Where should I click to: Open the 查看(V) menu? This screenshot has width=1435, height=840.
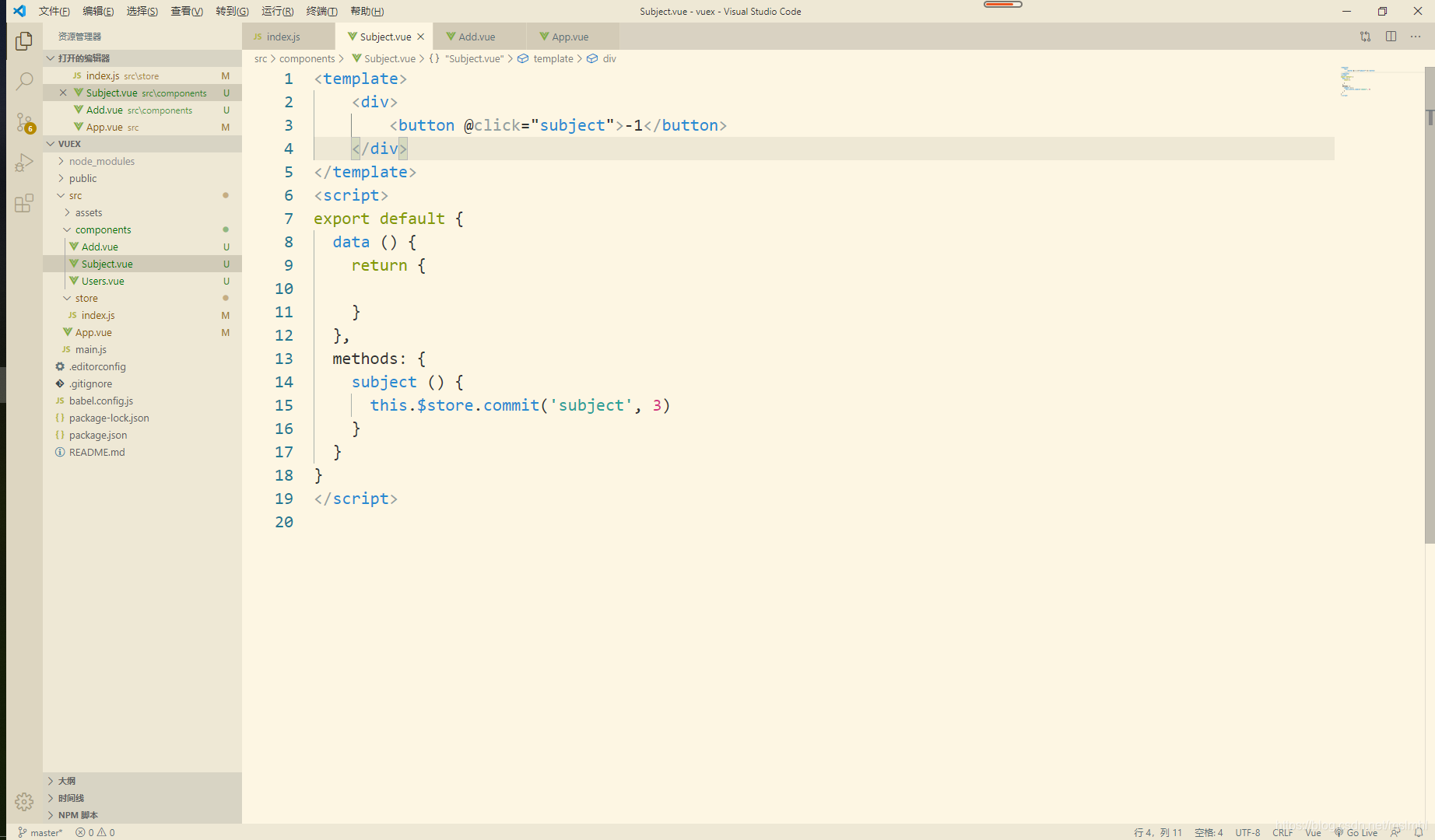click(x=187, y=11)
